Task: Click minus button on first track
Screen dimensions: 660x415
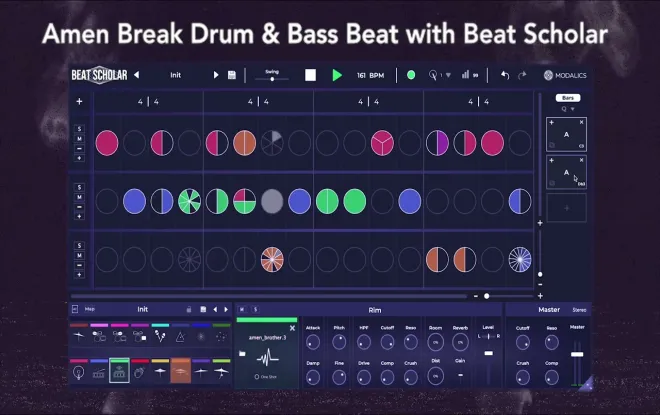Action: [x=79, y=149]
